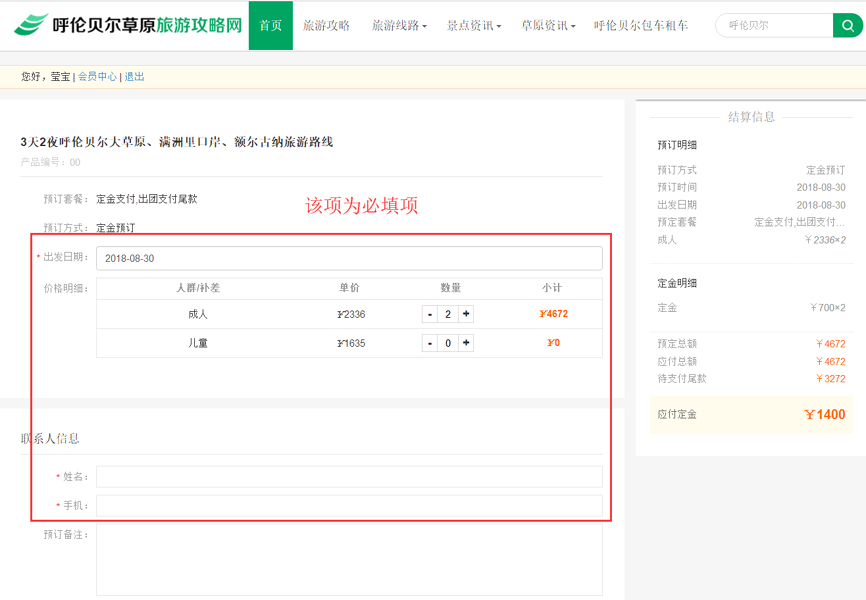Screen dimensions: 866x600
Task: Click the 儿童 subtotal ¥0
Action: coord(553,343)
